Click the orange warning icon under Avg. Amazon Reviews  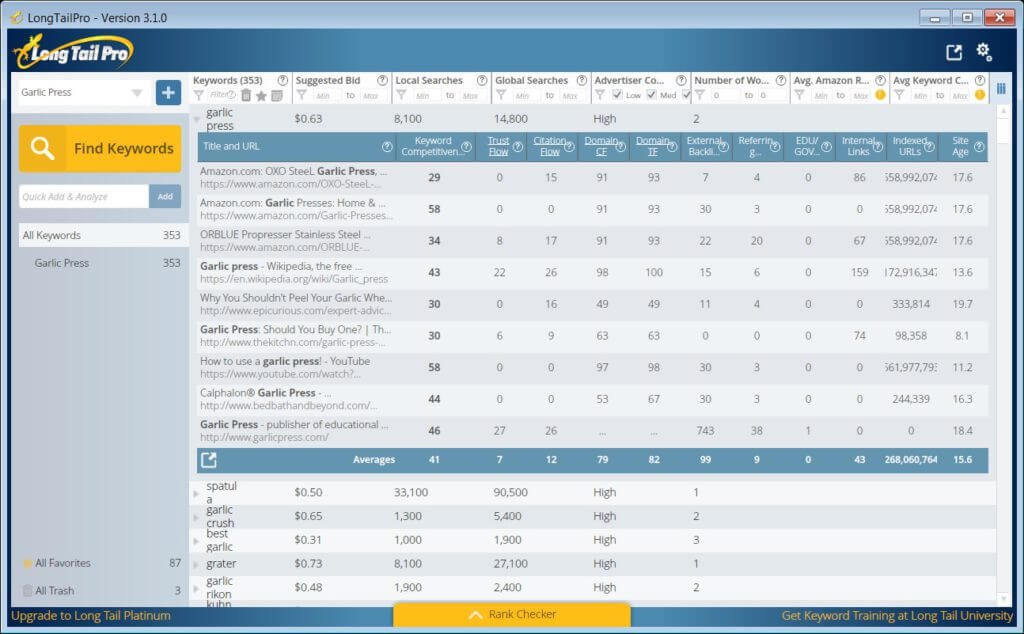[880, 95]
